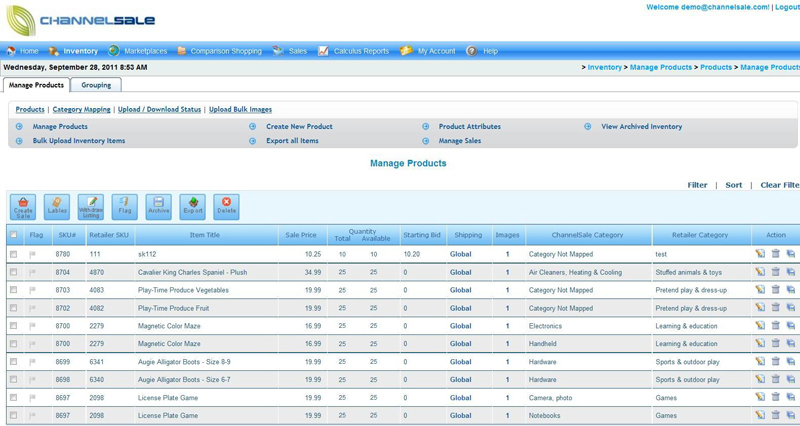
Task: Click the edit icon for sk112 row
Action: point(760,254)
